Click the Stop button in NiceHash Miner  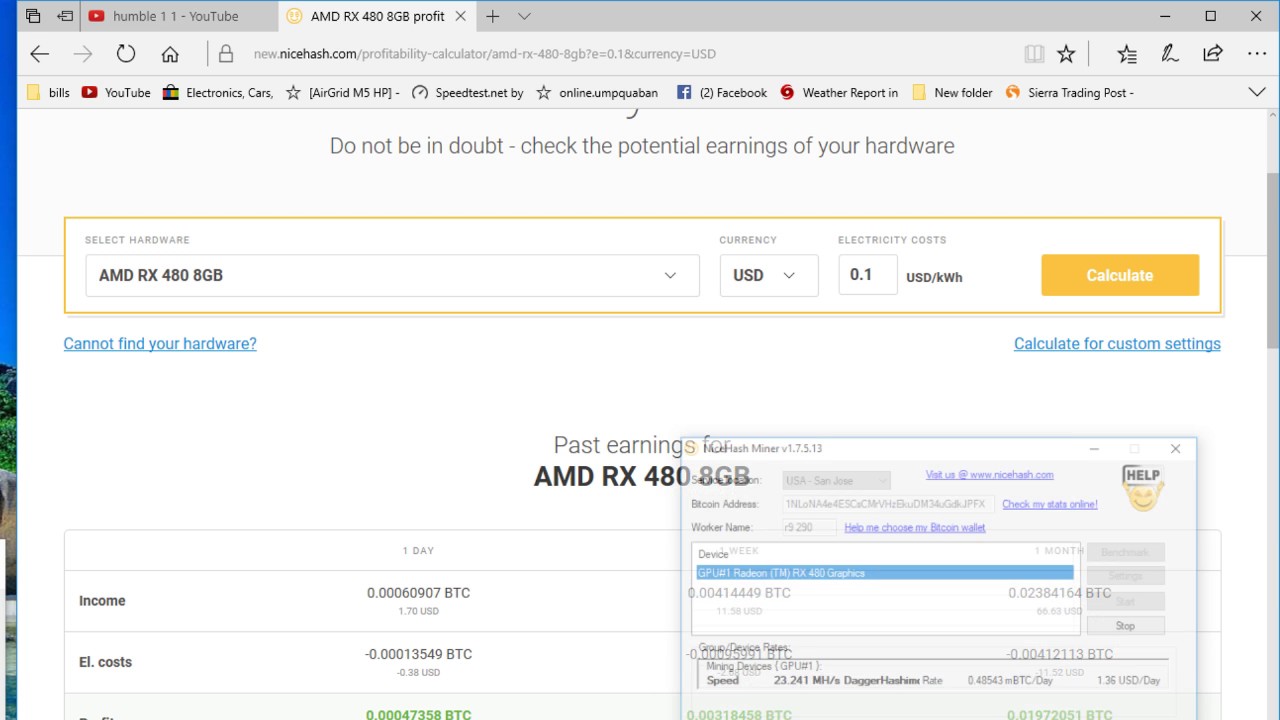click(x=1125, y=625)
